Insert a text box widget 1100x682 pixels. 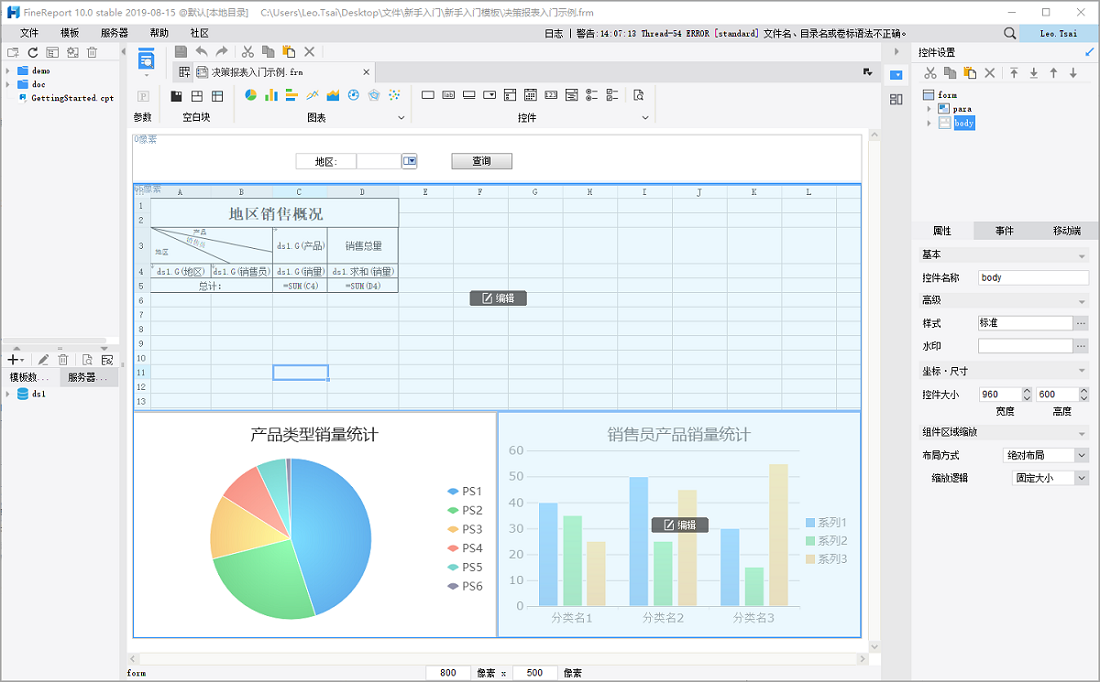click(428, 95)
